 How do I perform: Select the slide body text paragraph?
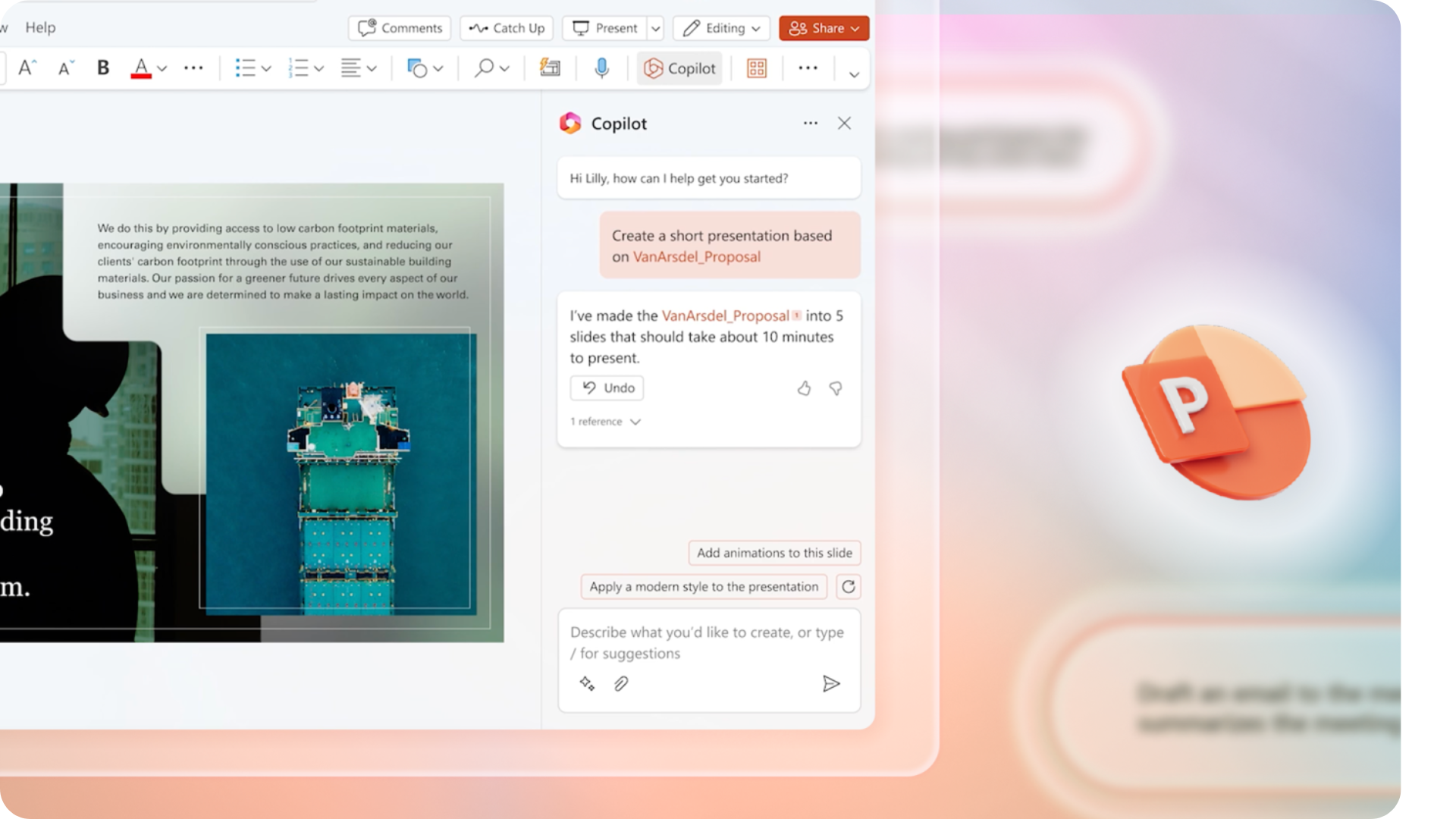pyautogui.click(x=283, y=261)
